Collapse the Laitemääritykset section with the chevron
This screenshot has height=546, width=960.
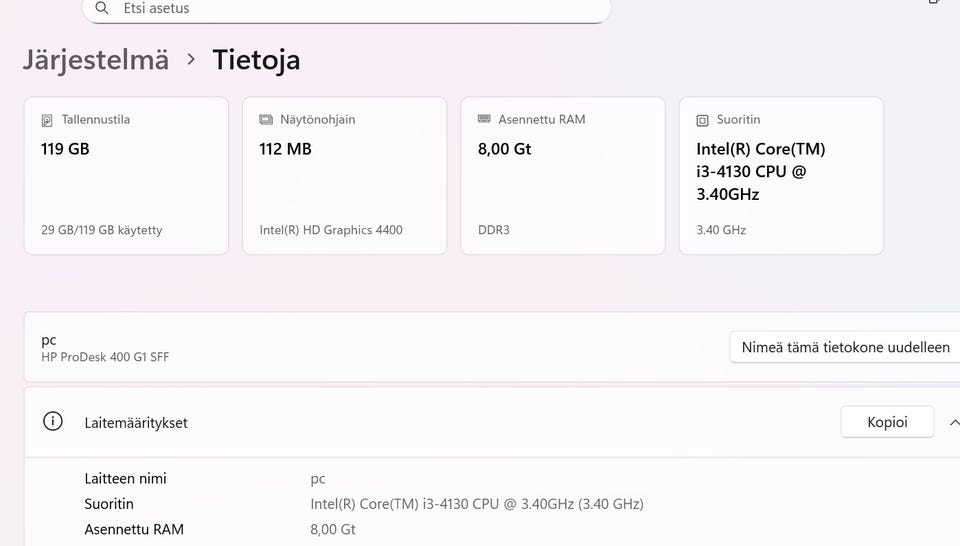click(953, 422)
